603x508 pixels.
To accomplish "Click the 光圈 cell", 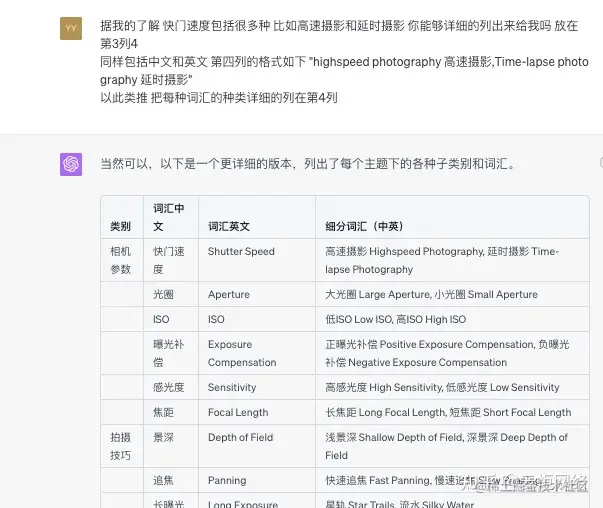I will tap(171, 294).
